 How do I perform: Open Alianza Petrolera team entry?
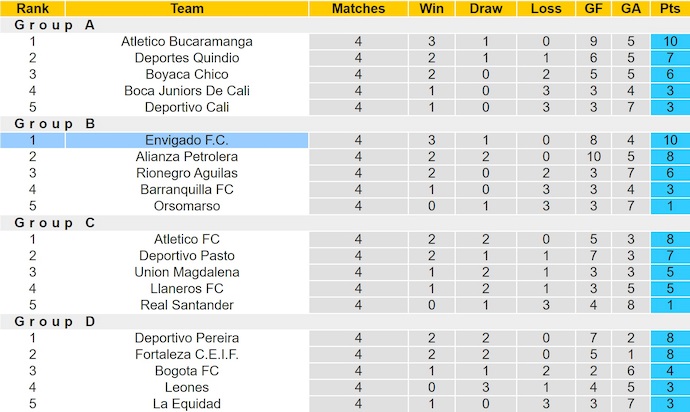[x=187, y=157]
